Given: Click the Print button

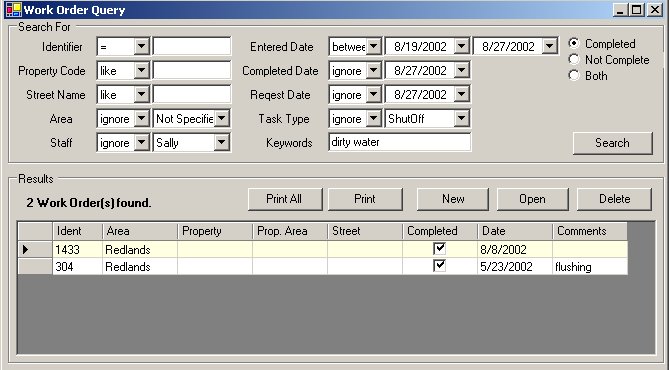Looking at the screenshot, I should pos(365,199).
